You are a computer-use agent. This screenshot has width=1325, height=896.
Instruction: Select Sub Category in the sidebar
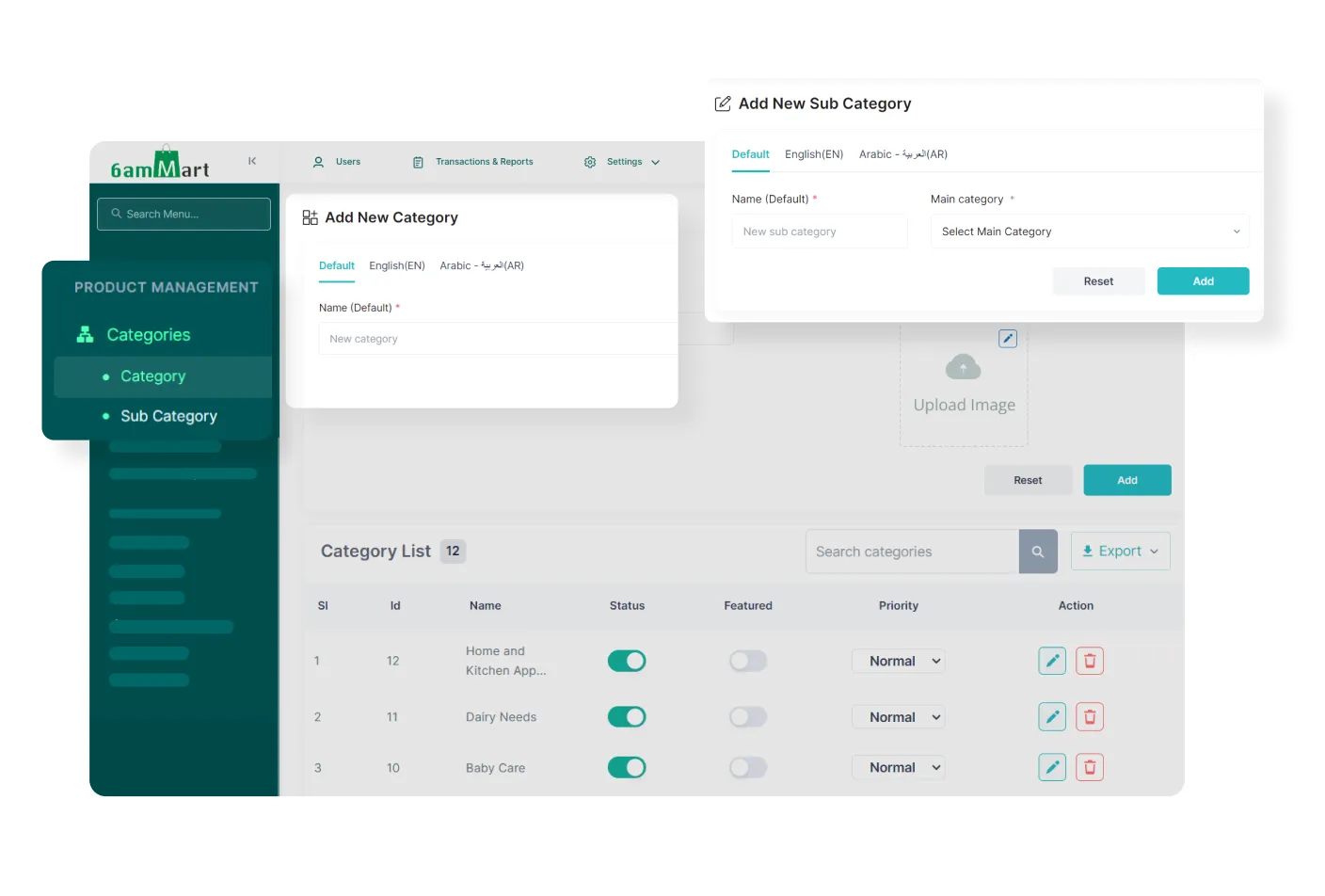pos(168,416)
